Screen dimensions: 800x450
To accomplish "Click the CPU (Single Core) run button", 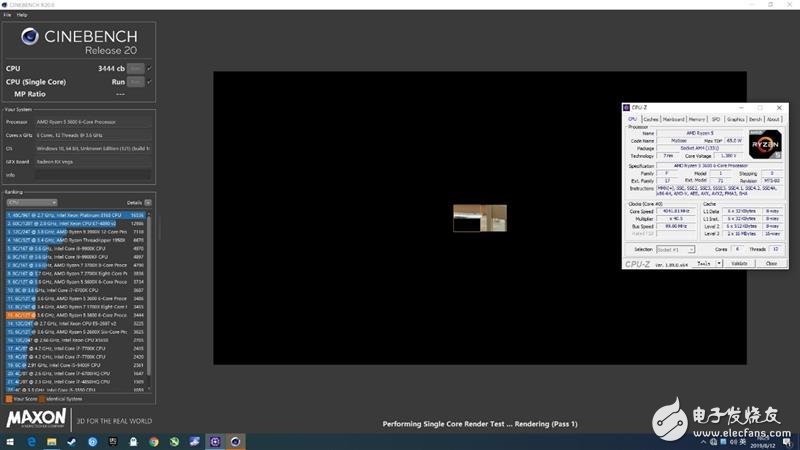I will pos(135,82).
